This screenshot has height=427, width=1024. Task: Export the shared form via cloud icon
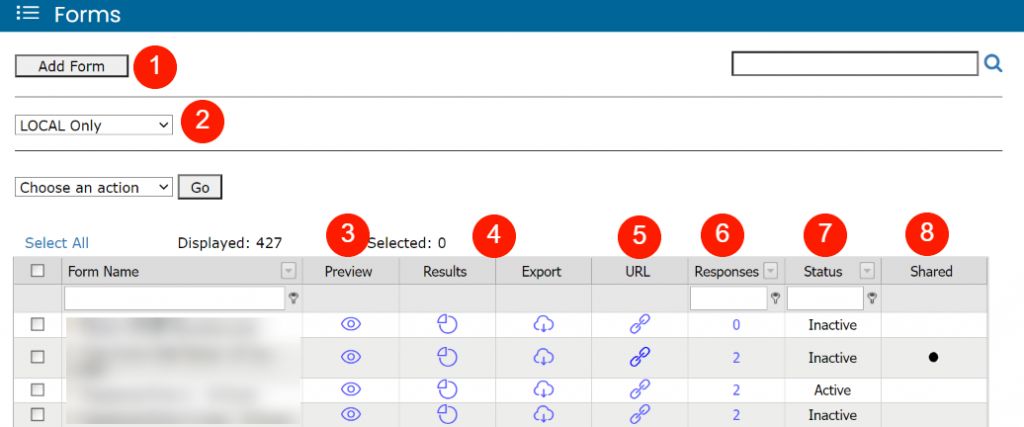[543, 356]
